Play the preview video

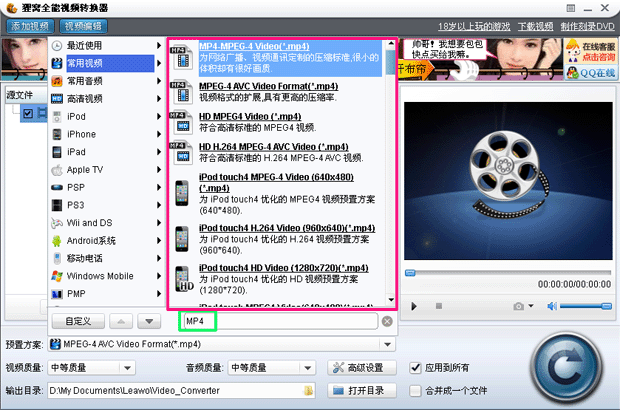click(414, 306)
